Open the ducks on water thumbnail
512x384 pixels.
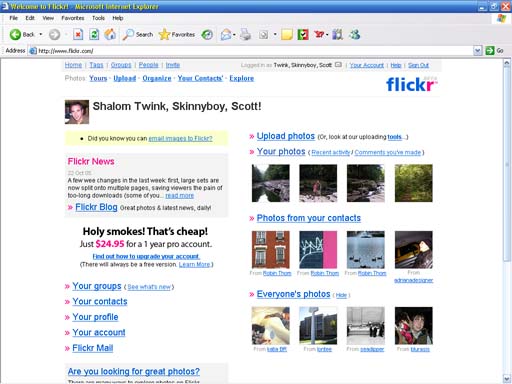(x=366, y=250)
